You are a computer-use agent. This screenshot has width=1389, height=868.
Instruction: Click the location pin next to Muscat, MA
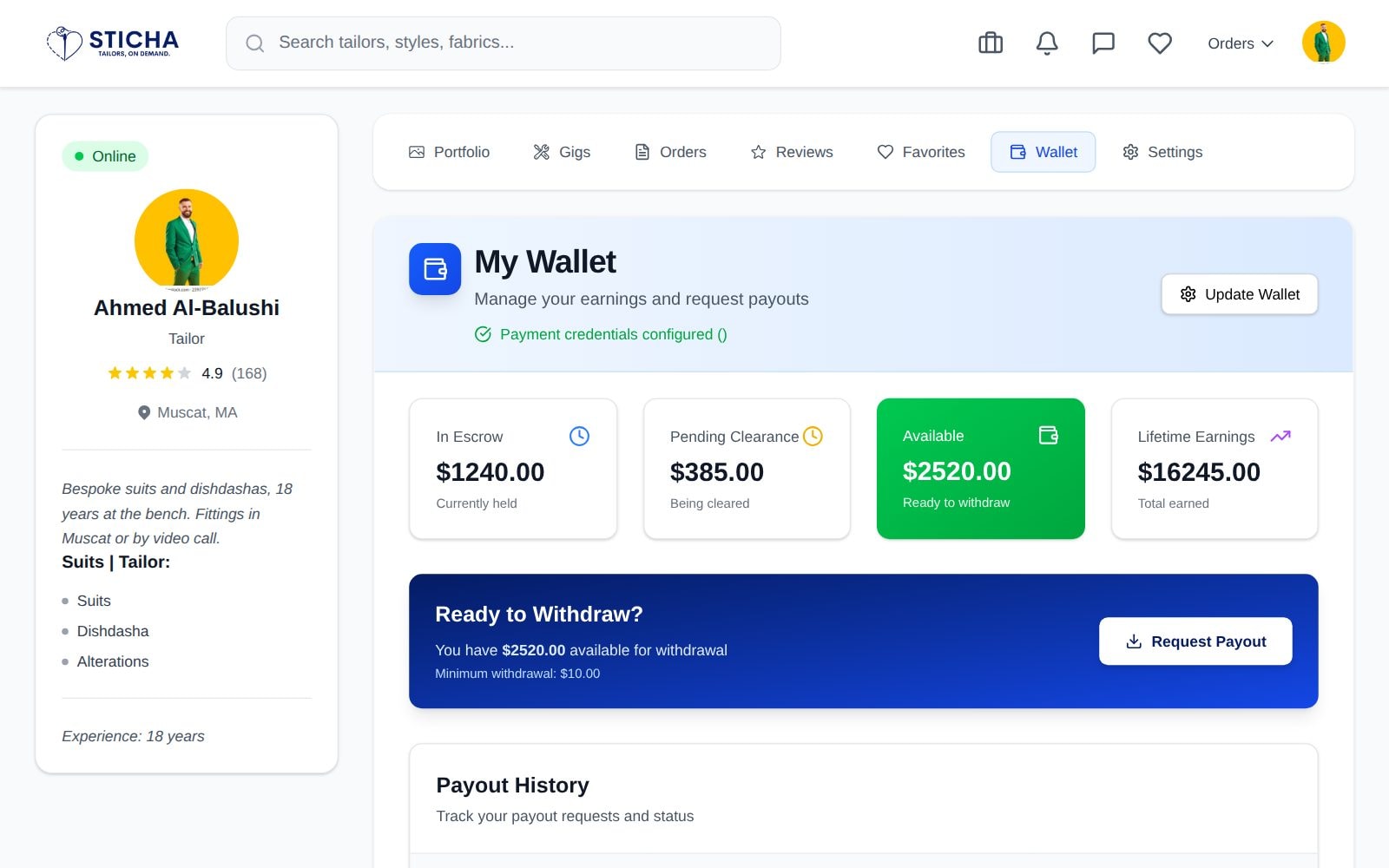coord(144,412)
